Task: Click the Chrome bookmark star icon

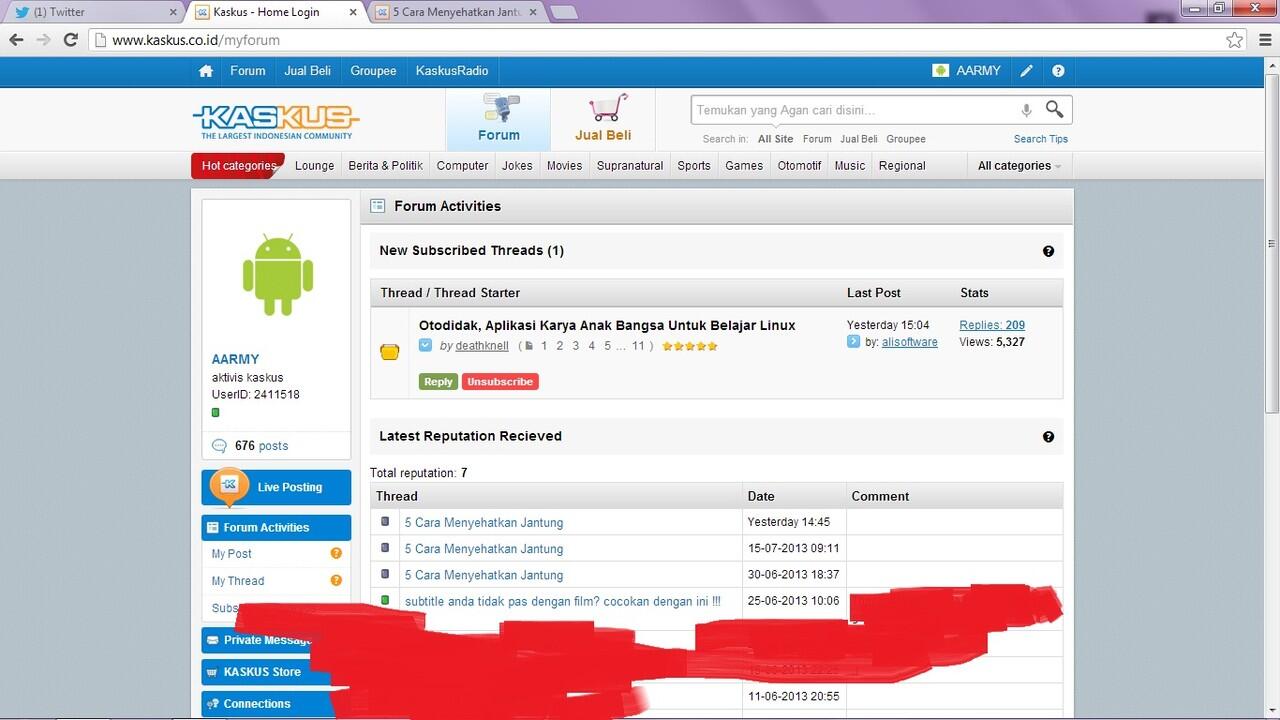Action: coord(1235,40)
